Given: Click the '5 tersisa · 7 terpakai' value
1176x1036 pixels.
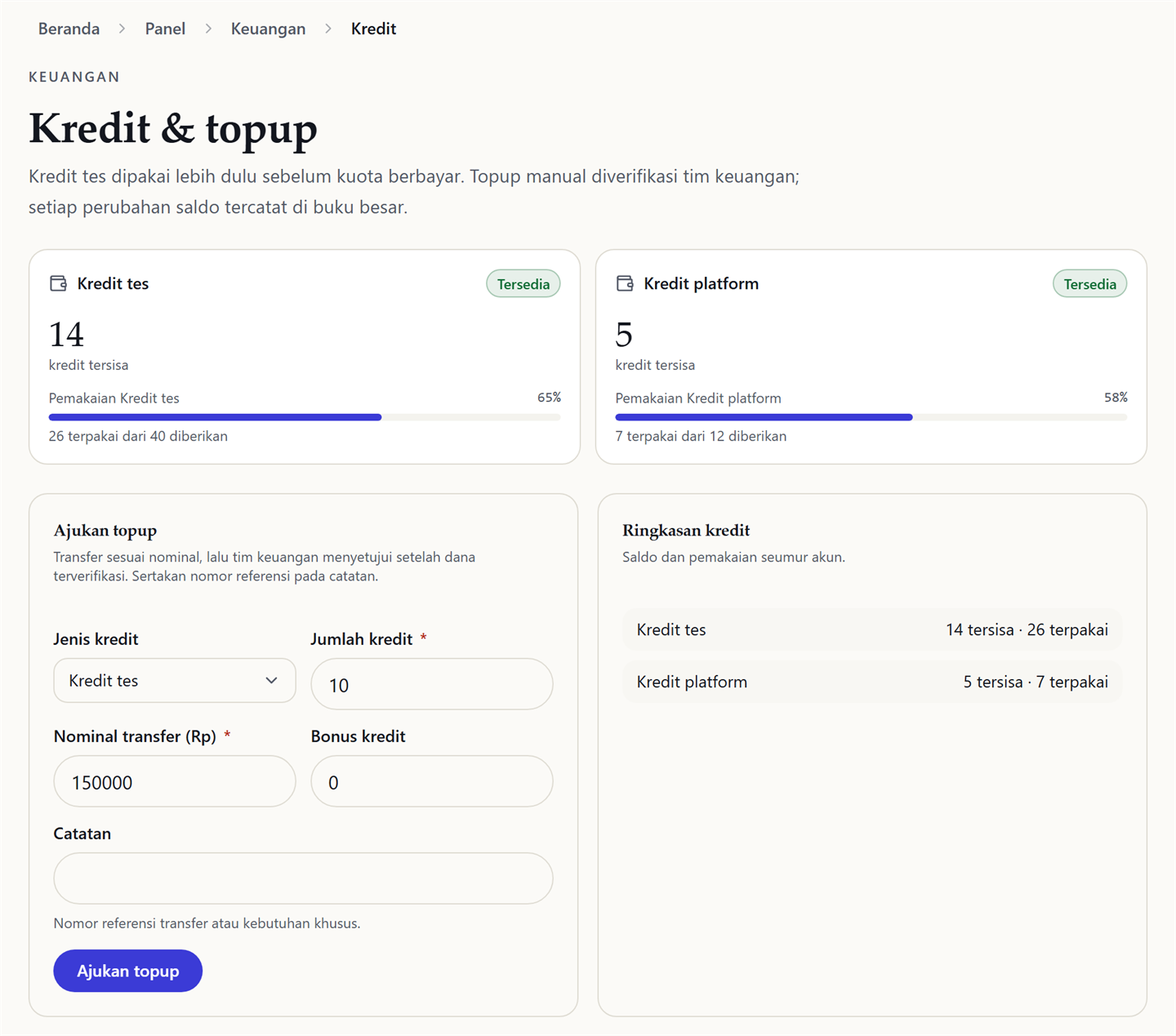Looking at the screenshot, I should click(x=1036, y=682).
